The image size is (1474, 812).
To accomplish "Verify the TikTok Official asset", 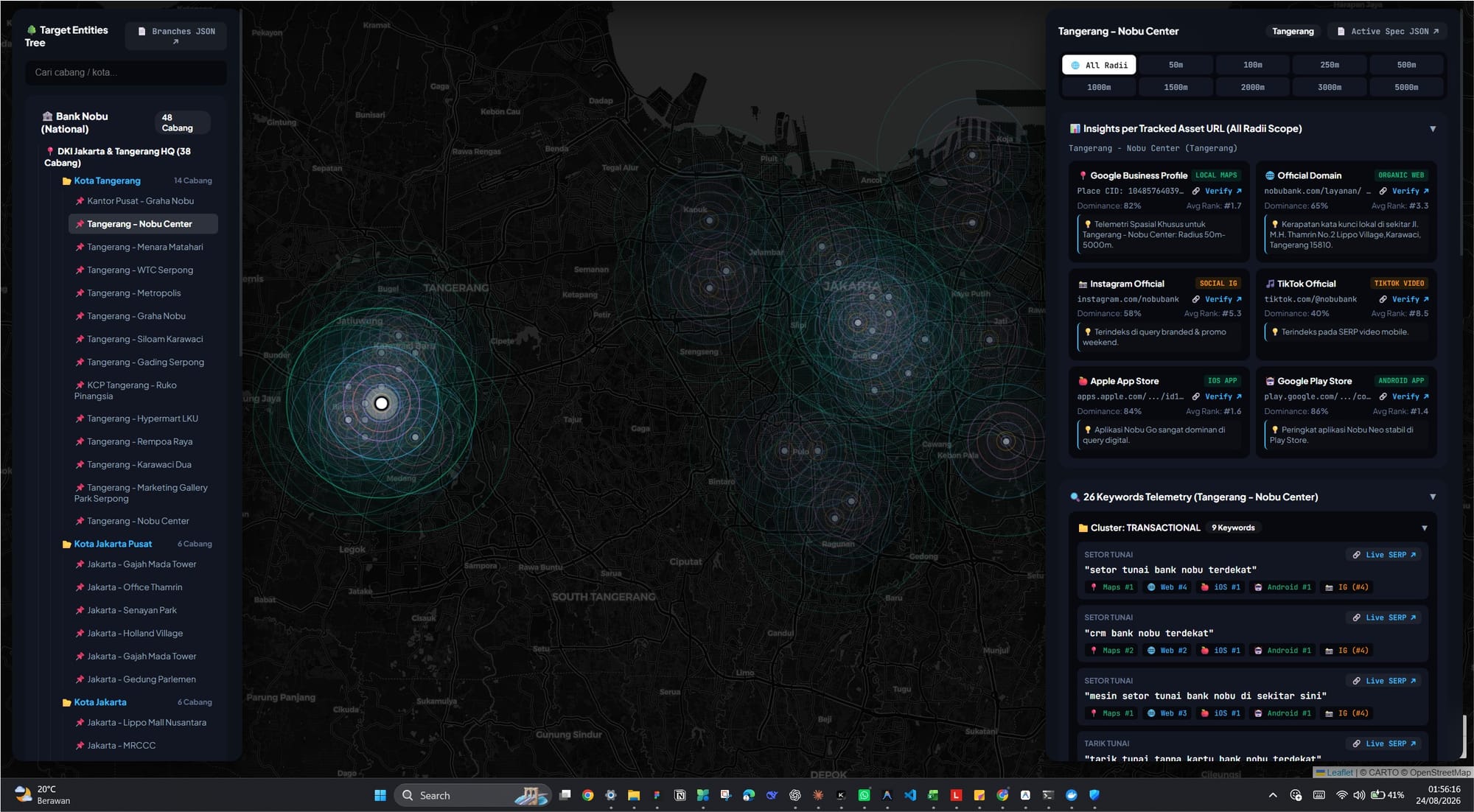I will pyautogui.click(x=1404, y=300).
